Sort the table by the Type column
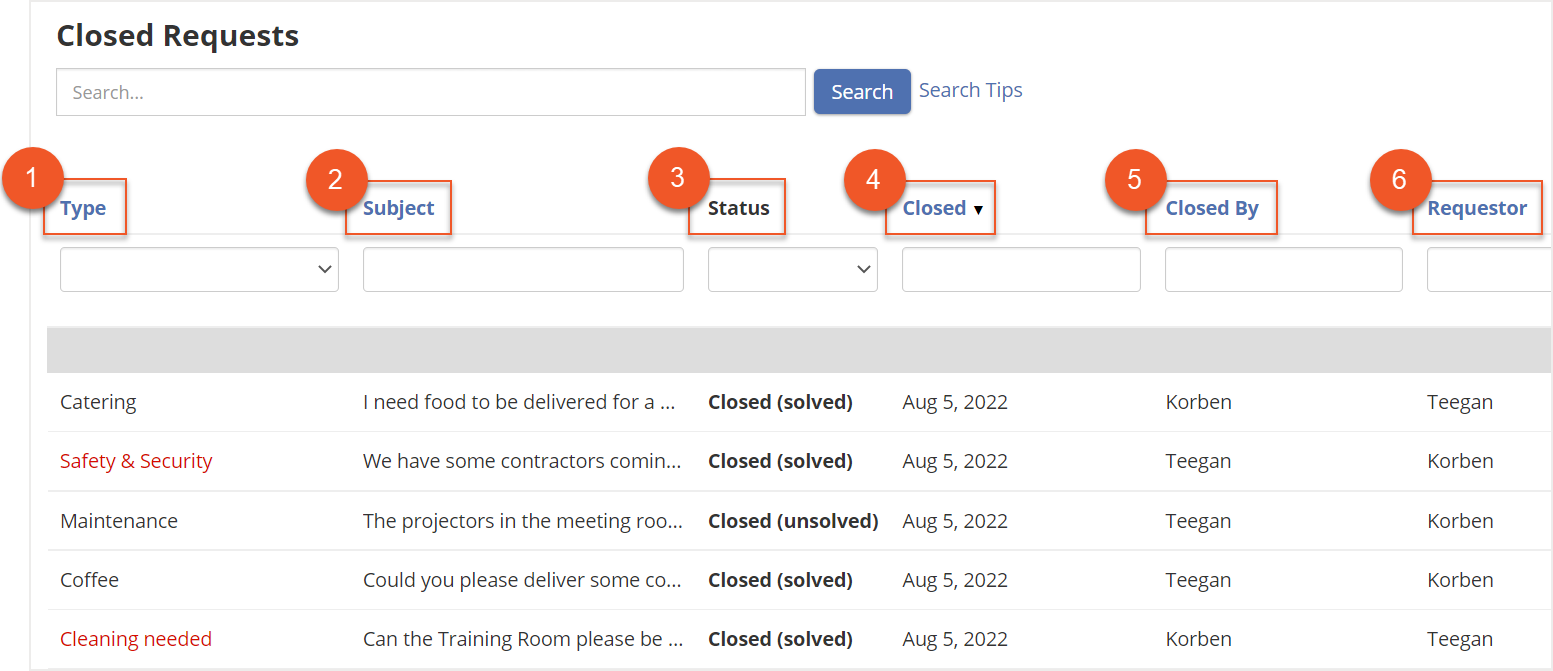The height and width of the screenshot is (671, 1553). [x=84, y=208]
